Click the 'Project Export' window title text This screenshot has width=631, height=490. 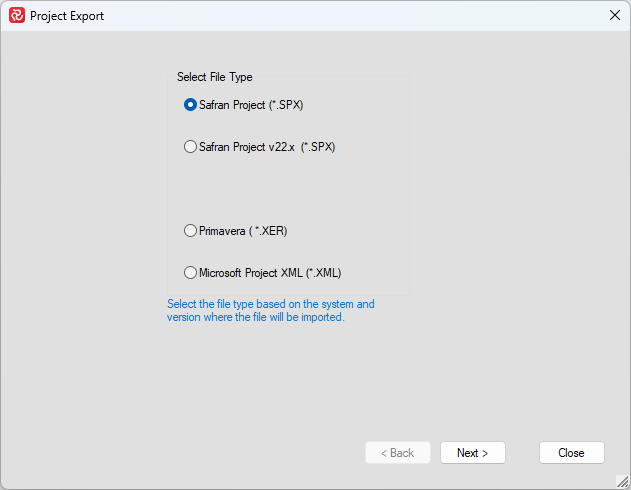[x=67, y=16]
